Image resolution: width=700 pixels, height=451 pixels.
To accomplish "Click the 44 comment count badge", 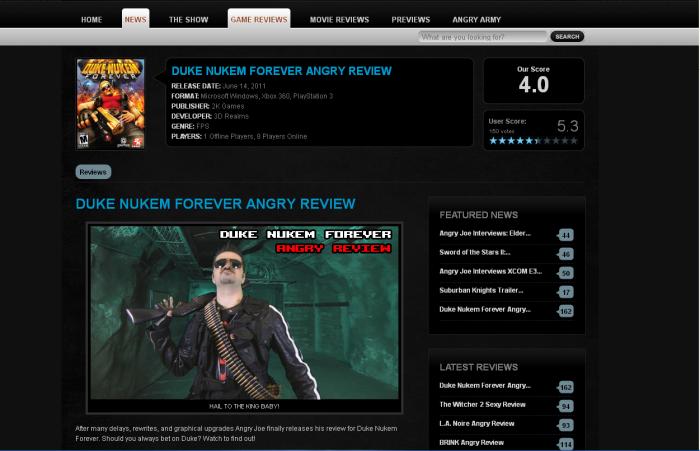I will [566, 235].
